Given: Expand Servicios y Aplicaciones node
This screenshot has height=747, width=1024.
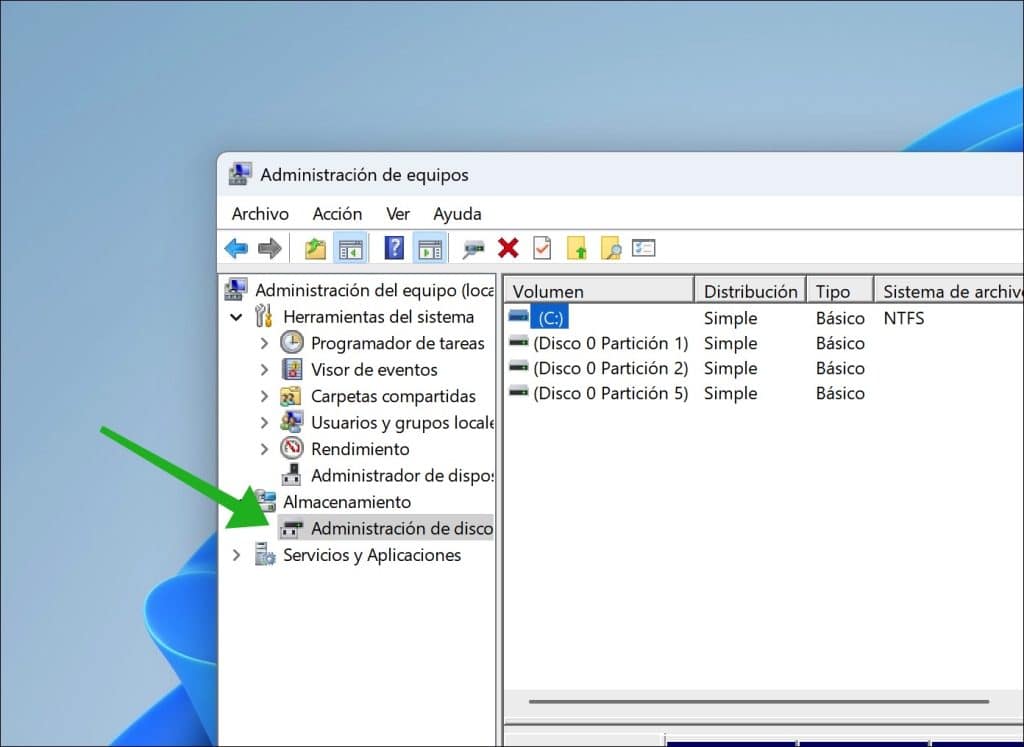Looking at the screenshot, I should coord(236,555).
